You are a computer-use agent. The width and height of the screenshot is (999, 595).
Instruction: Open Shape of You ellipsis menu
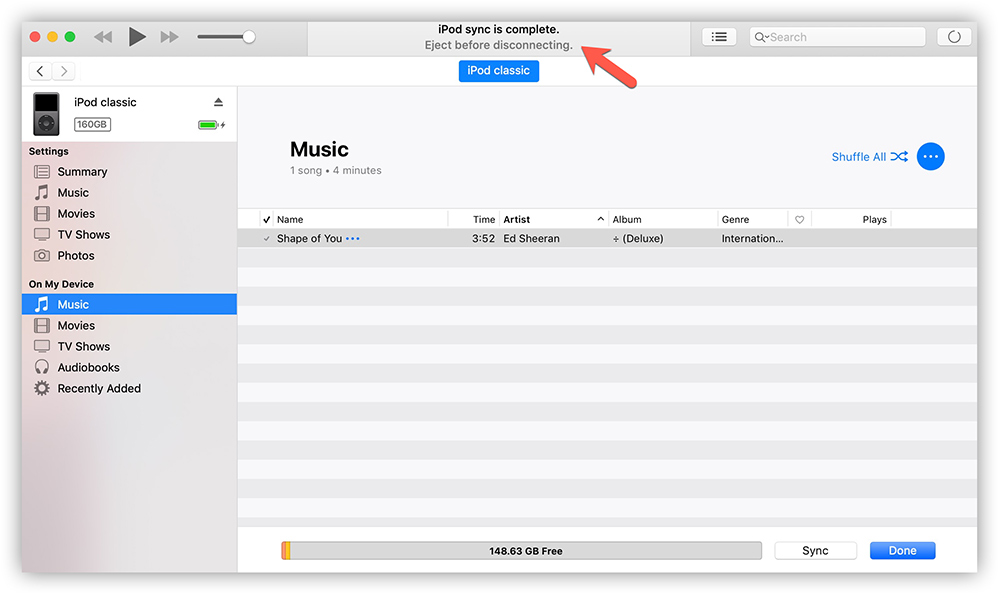click(352, 239)
